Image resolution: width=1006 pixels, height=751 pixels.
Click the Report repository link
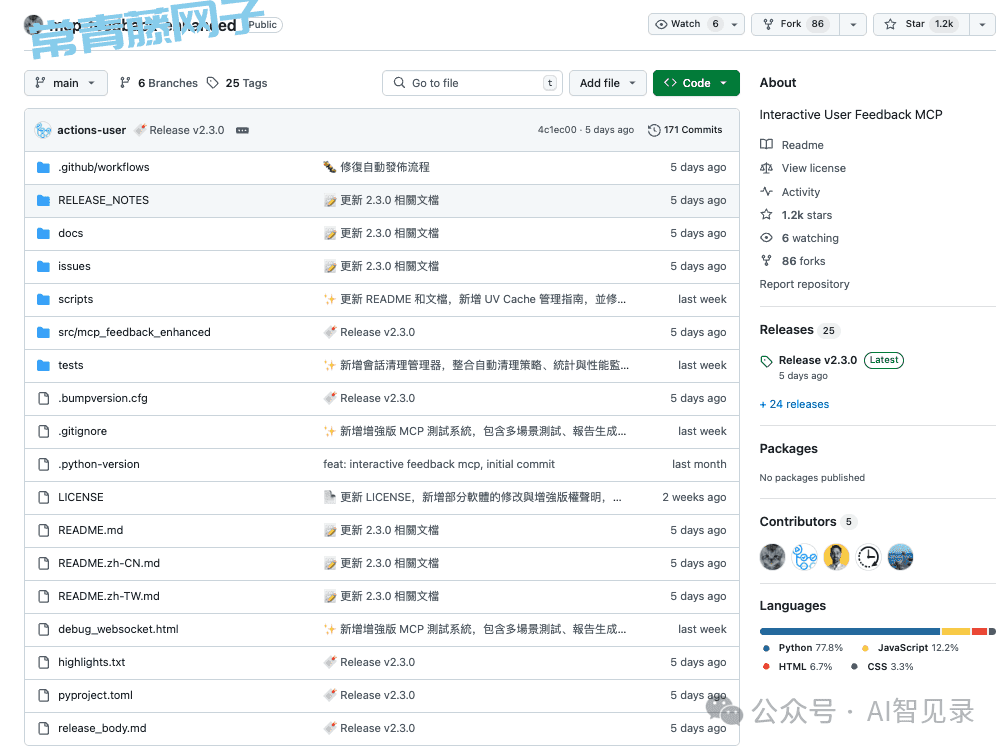pos(804,284)
